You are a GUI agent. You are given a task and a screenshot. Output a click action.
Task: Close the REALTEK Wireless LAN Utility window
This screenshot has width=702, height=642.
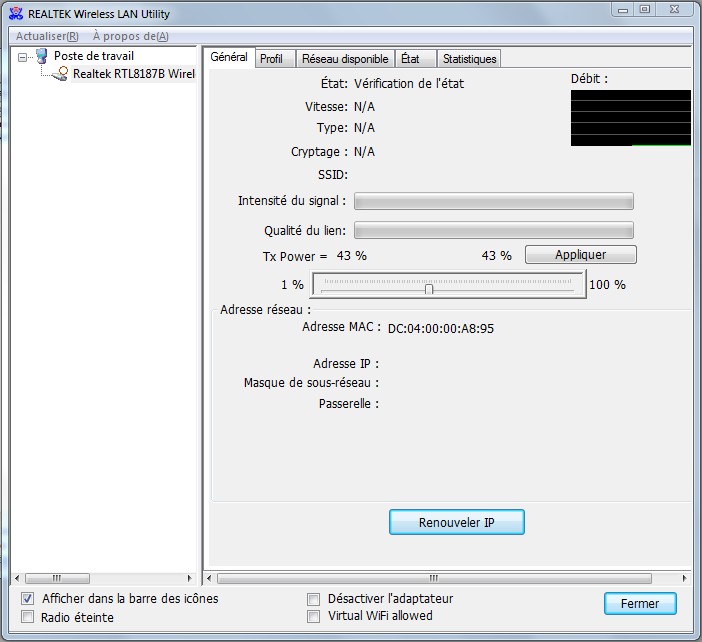click(x=675, y=9)
